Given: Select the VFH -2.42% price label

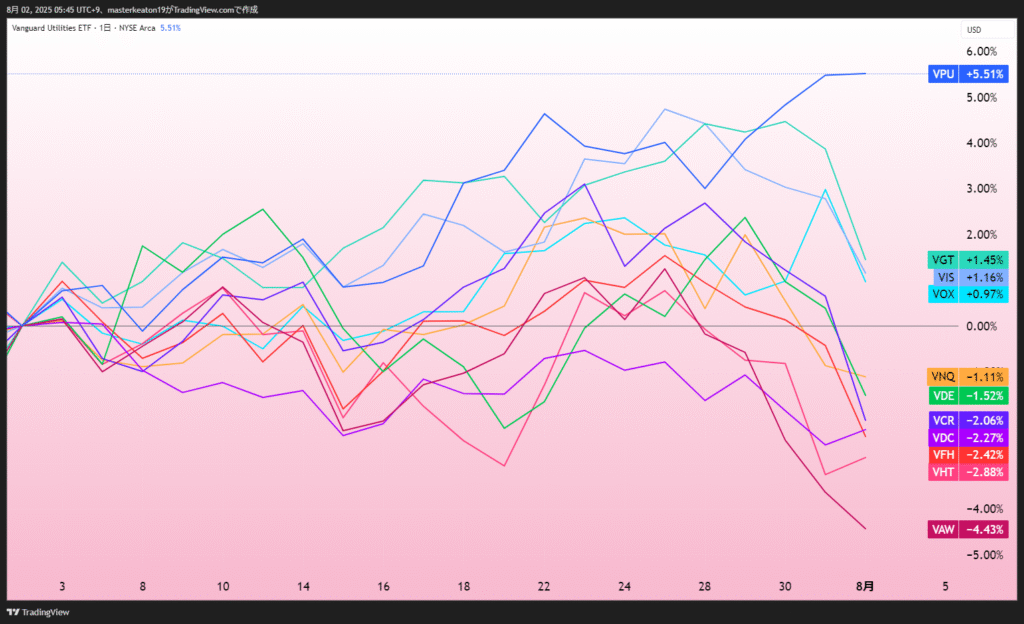Looking at the screenshot, I should 968,455.
